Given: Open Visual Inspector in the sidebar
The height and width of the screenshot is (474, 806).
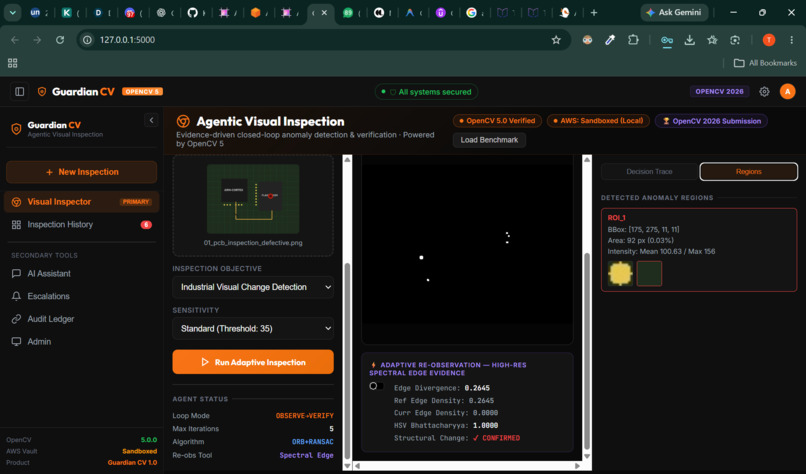Looking at the screenshot, I should (81, 202).
